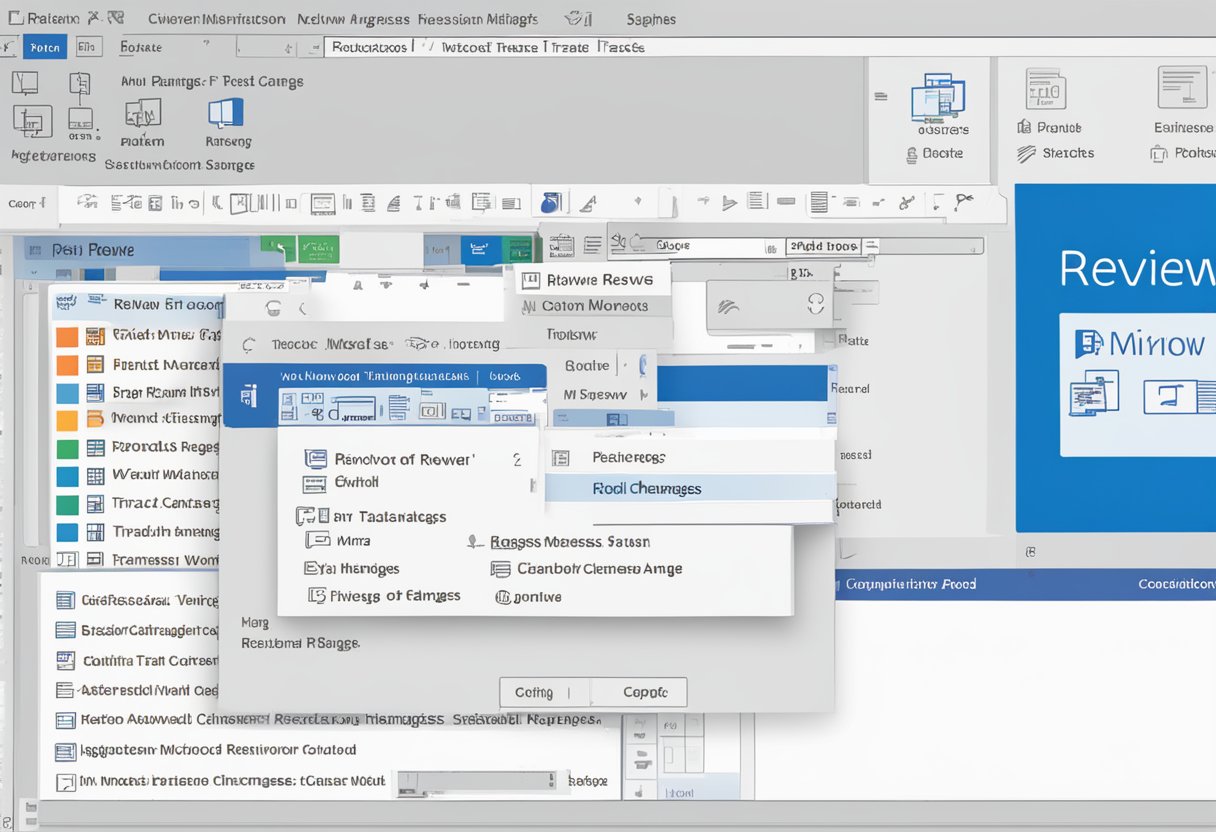Click the Pranot document icon in ribbon
Image resolution: width=1216 pixels, height=832 pixels.
pos(1045,89)
